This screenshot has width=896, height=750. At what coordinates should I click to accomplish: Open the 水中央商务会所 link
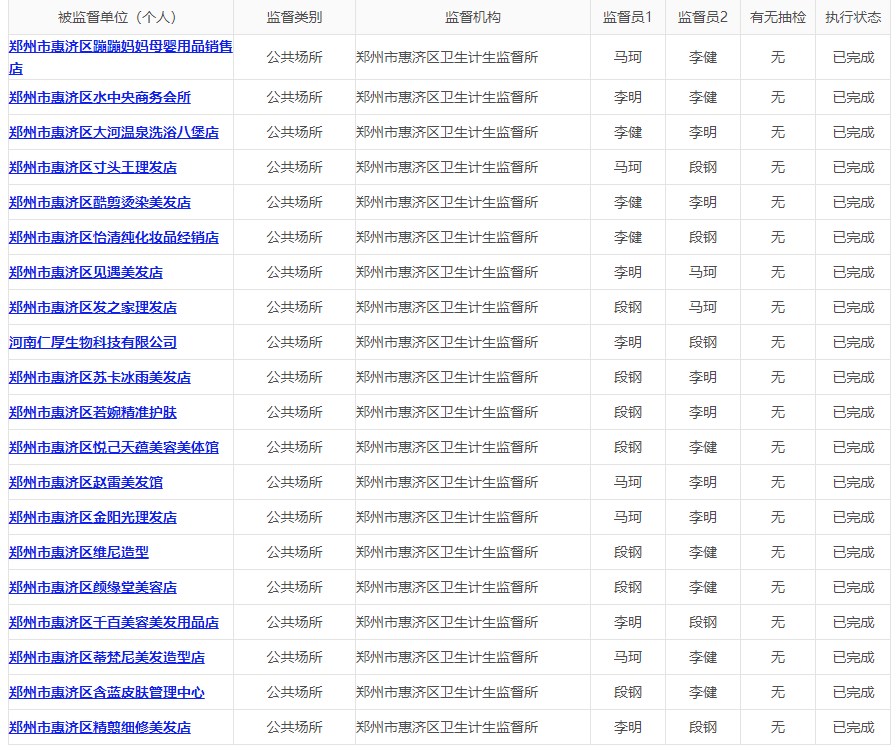[x=99, y=97]
